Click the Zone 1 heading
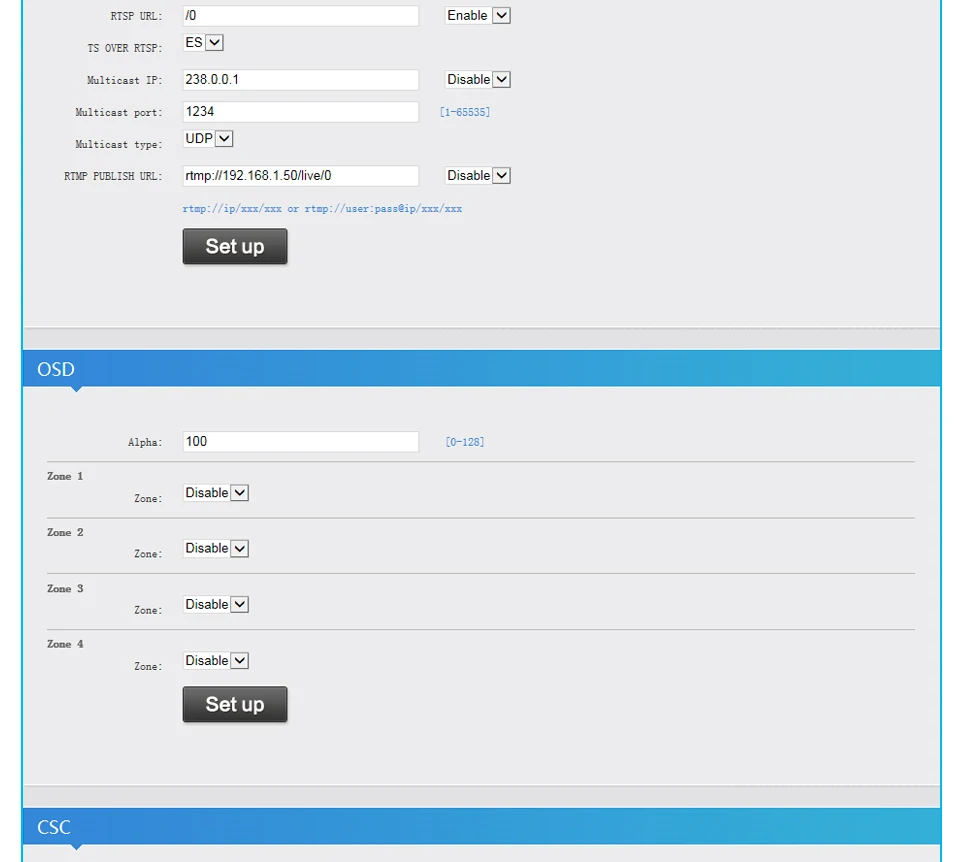Screen dimensions: 960x862 65,476
